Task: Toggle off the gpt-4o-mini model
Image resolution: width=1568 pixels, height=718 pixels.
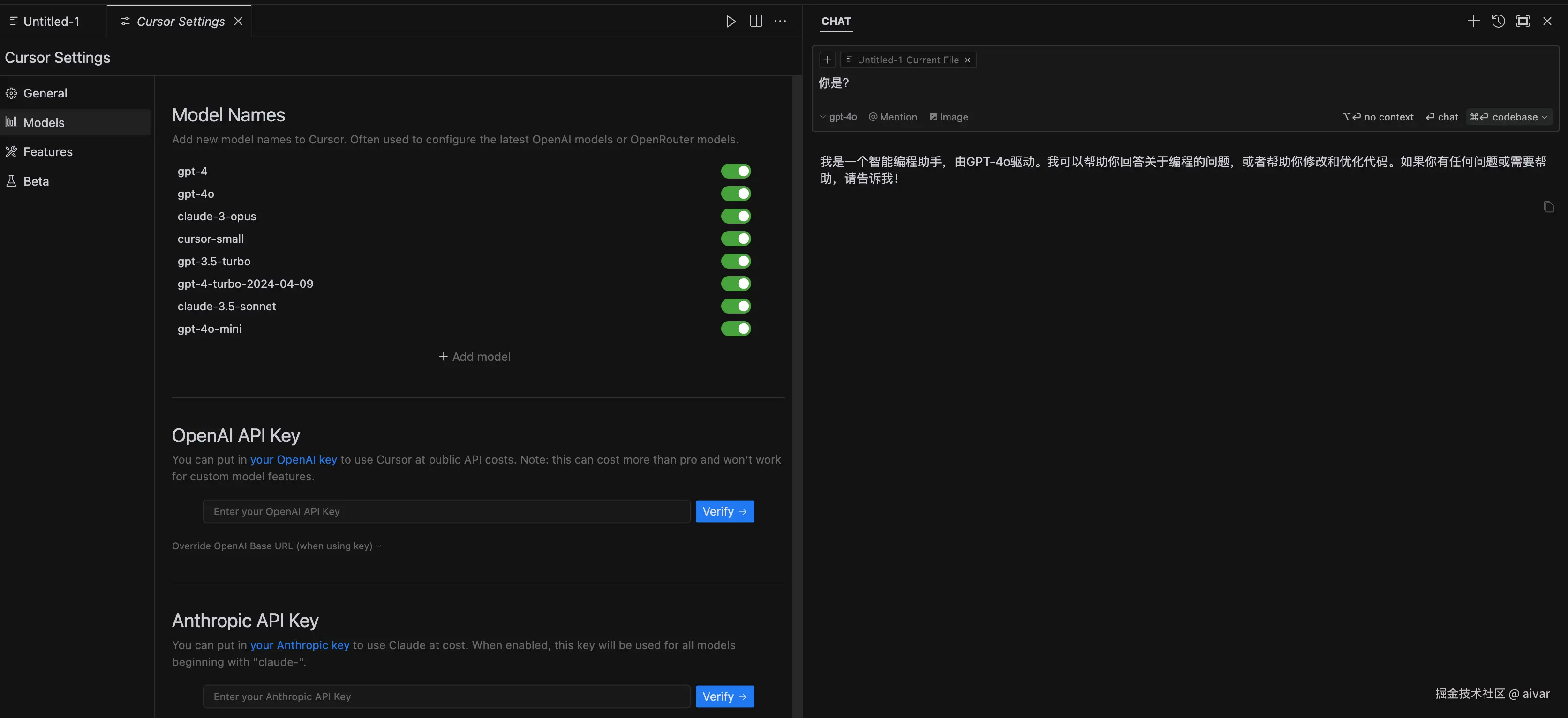Action: [x=736, y=329]
